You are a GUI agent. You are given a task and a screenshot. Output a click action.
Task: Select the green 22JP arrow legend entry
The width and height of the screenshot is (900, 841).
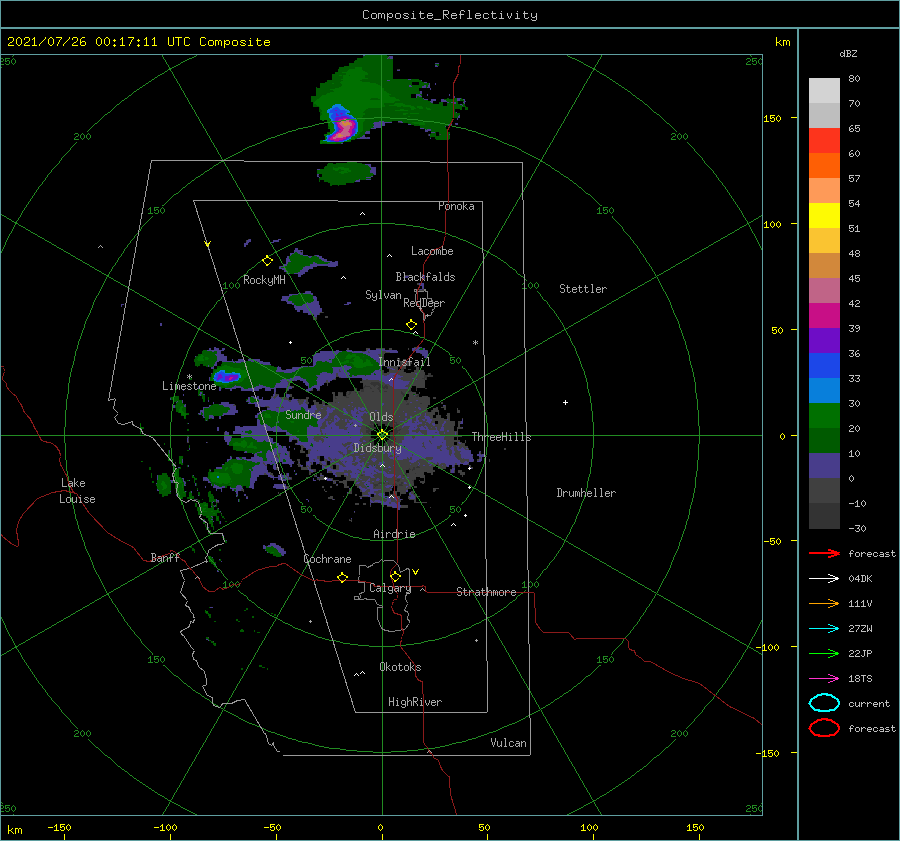[x=824, y=653]
